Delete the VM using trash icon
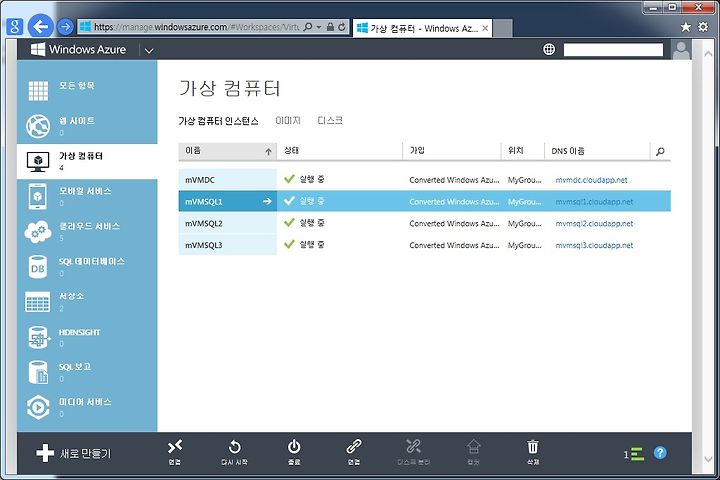720x480 pixels. pyautogui.click(x=533, y=446)
